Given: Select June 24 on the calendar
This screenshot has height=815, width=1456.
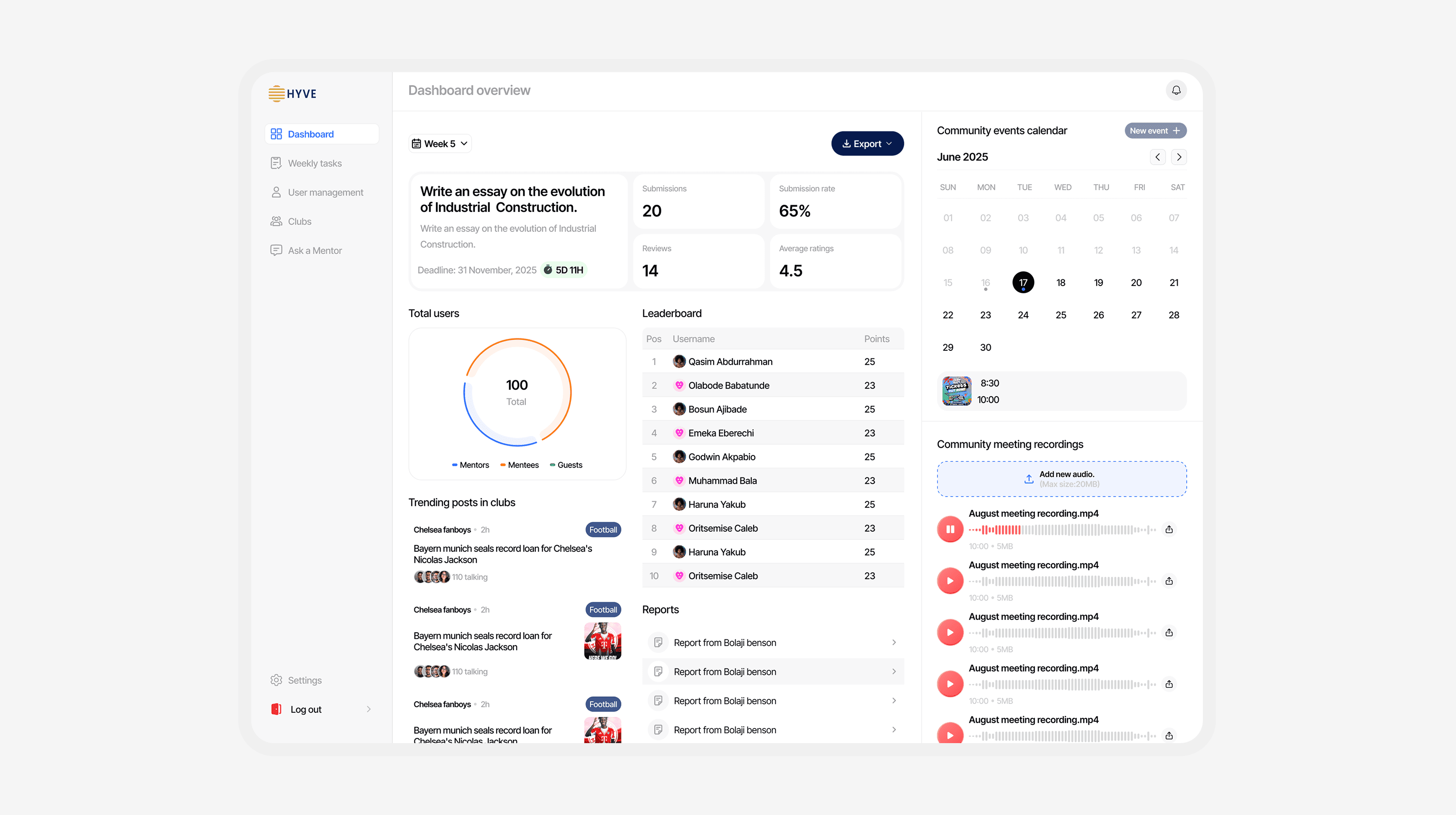Looking at the screenshot, I should [x=1023, y=315].
